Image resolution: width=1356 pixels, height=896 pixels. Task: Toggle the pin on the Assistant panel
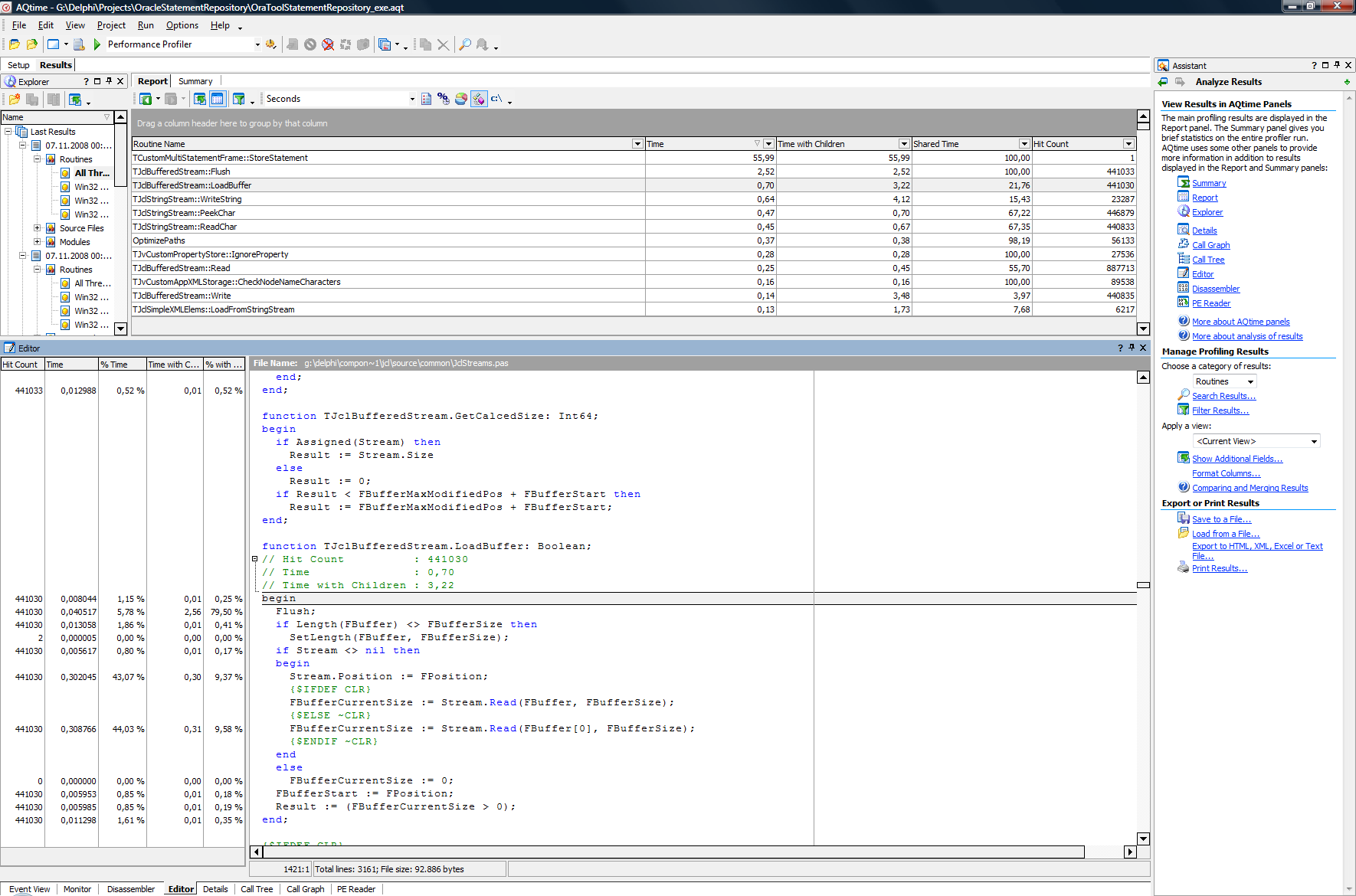(1337, 66)
